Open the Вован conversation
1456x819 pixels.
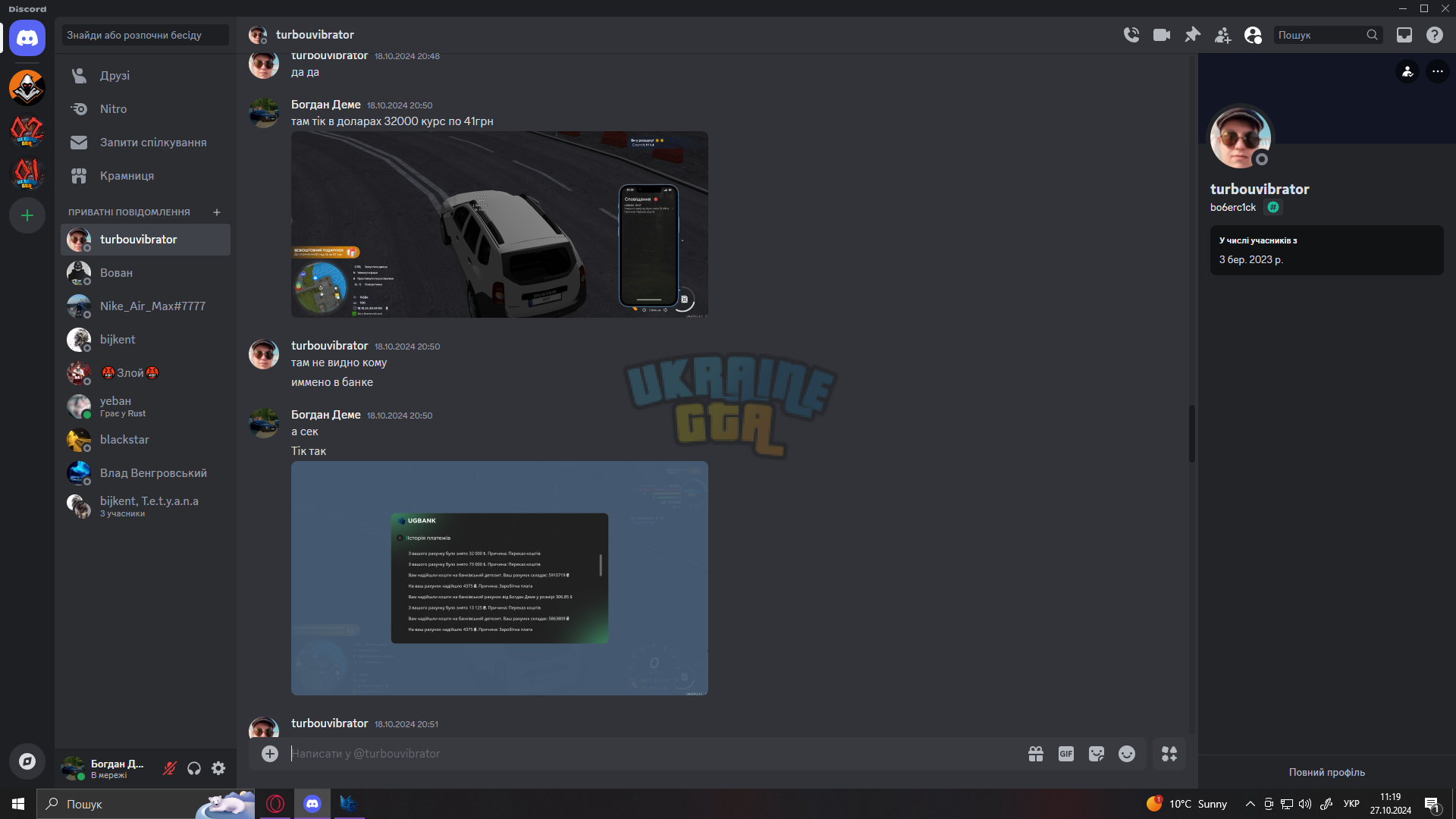146,273
